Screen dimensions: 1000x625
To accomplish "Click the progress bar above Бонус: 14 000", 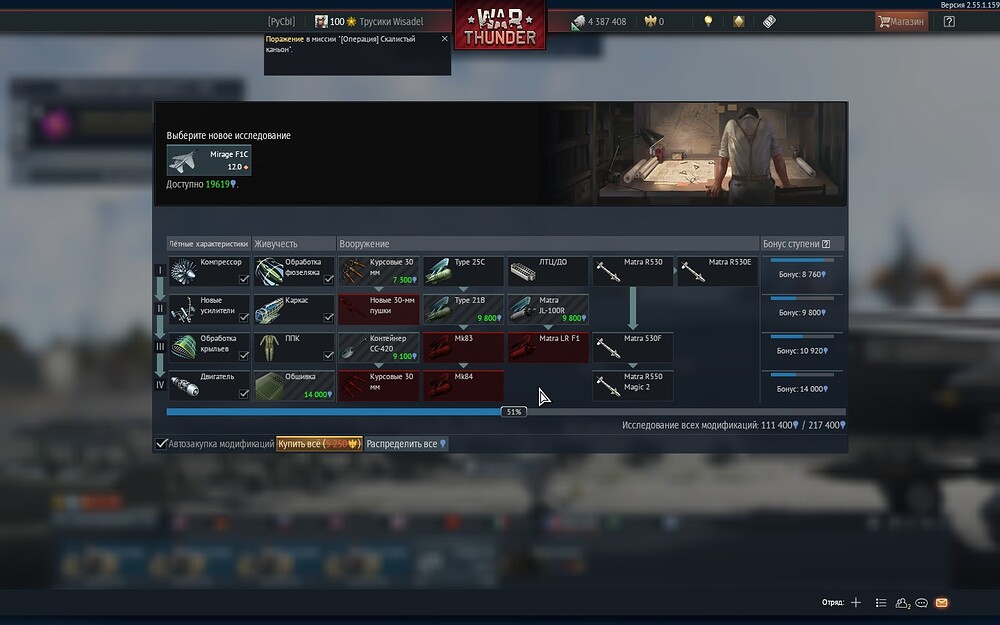I will click(x=802, y=375).
